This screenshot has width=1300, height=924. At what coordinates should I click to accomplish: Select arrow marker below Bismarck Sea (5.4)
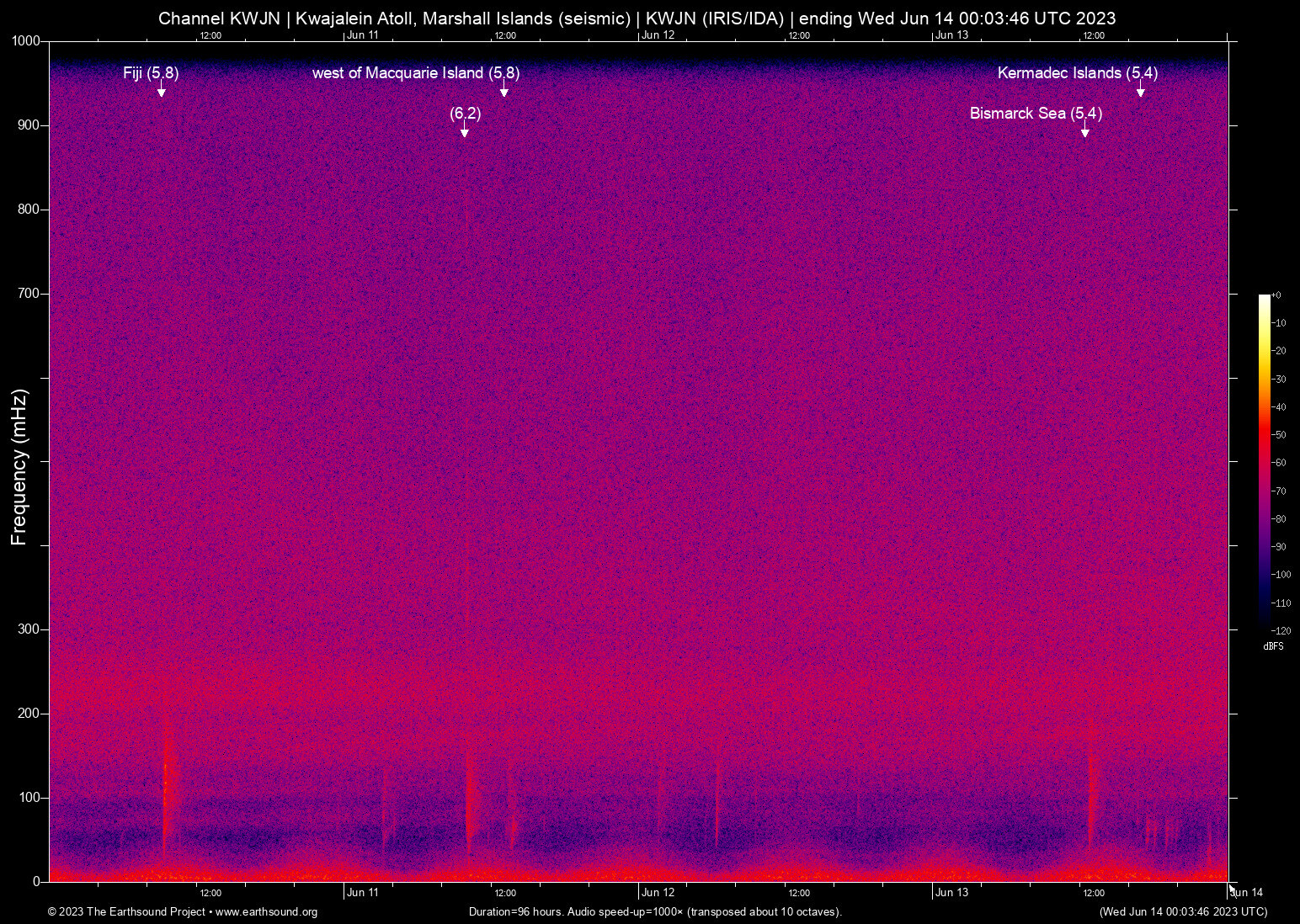click(1084, 132)
